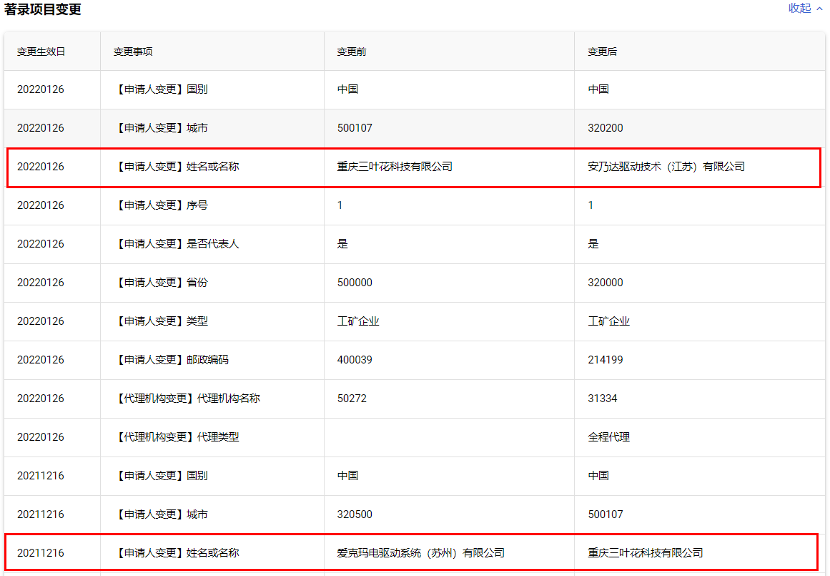Select 【申请人变更】城市 in the 20220126 row
Image resolution: width=830 pixels, height=576 pixels.
pos(161,128)
